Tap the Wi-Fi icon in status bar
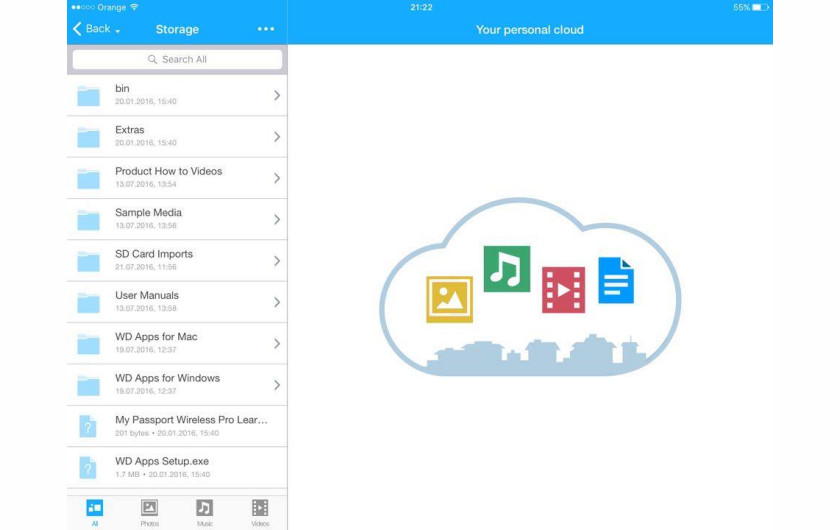The width and height of the screenshot is (840, 530). [134, 7]
